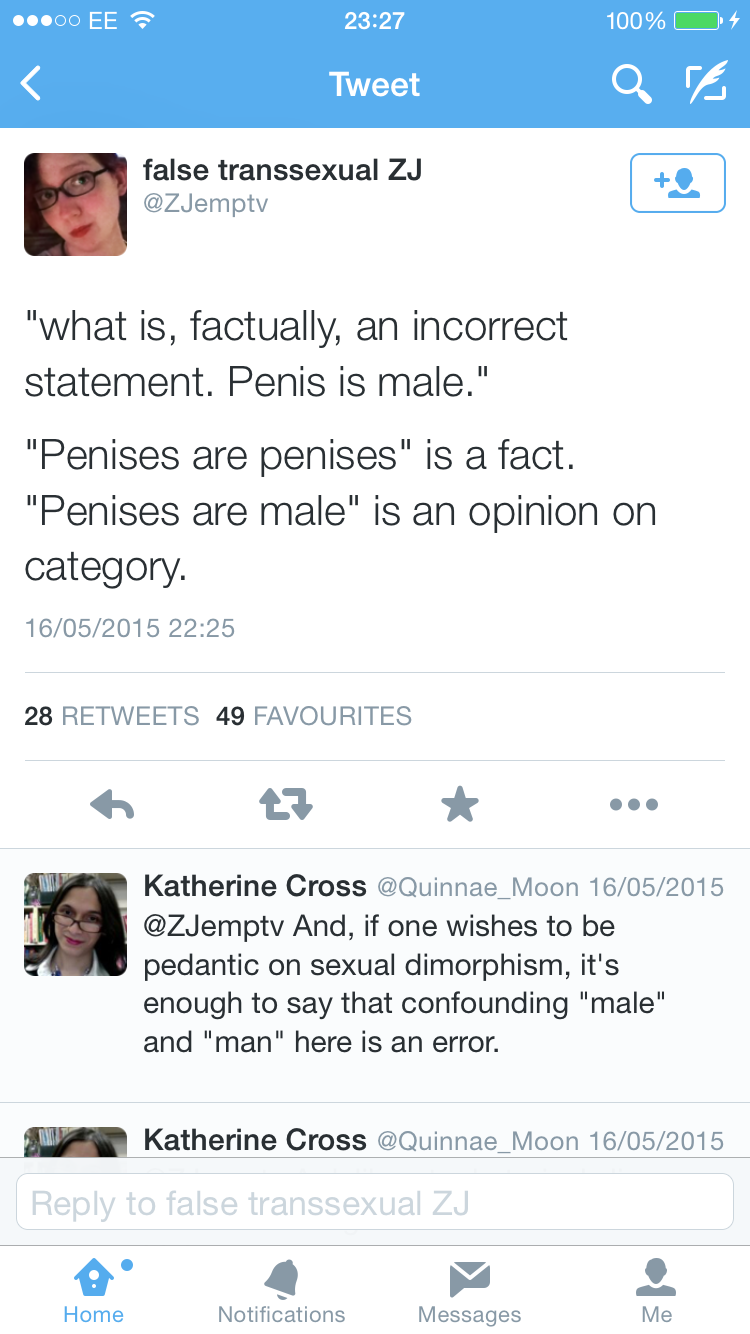Switch to Notifications tab
Viewport: 750px width, 1334px height.
coord(281,1290)
